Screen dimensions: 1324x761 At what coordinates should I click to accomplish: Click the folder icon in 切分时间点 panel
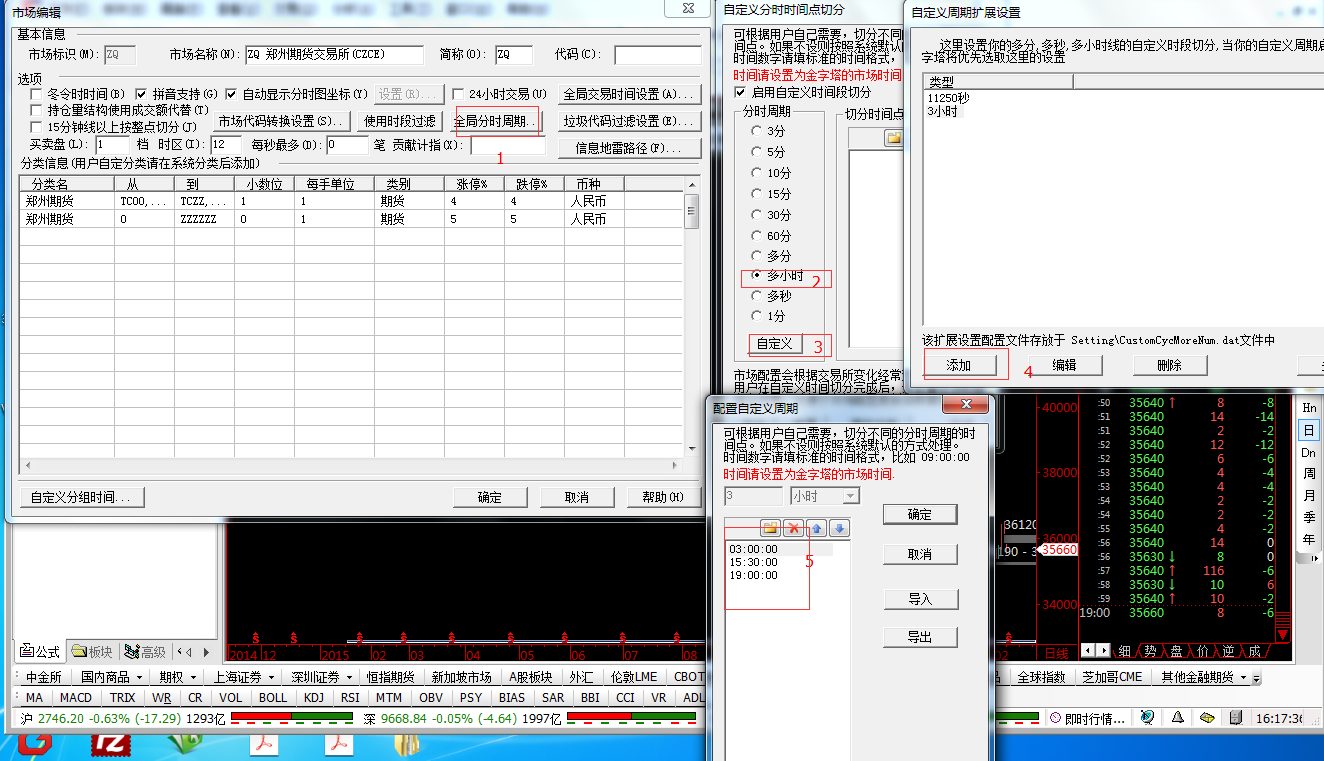893,138
